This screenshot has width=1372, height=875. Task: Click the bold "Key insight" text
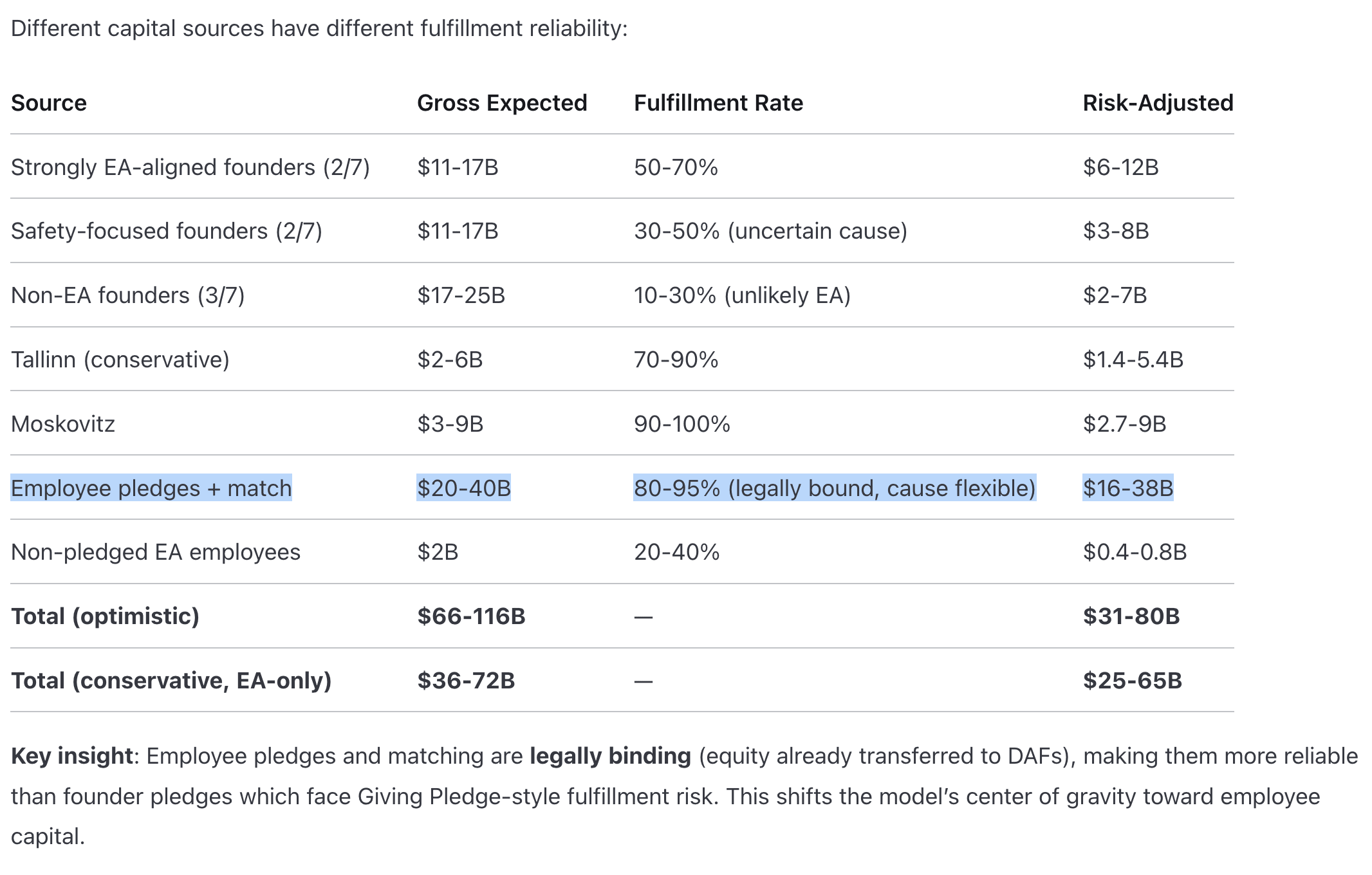pos(72,756)
